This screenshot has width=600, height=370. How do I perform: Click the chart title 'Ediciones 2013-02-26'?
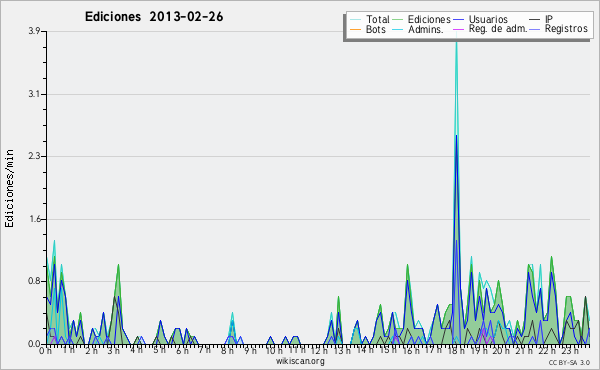click(154, 17)
